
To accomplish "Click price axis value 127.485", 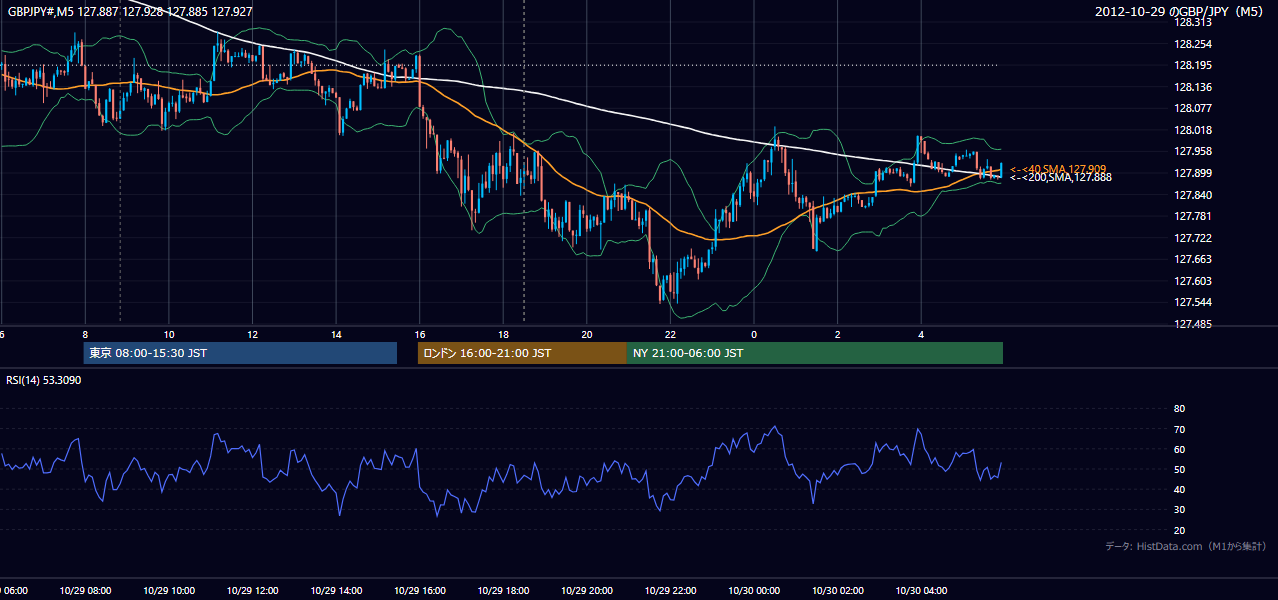I will (1192, 324).
